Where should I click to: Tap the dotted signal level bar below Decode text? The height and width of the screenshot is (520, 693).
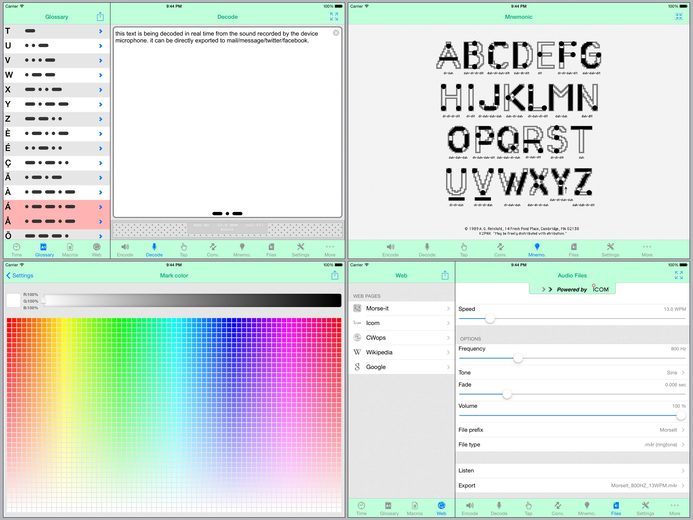pos(228,230)
